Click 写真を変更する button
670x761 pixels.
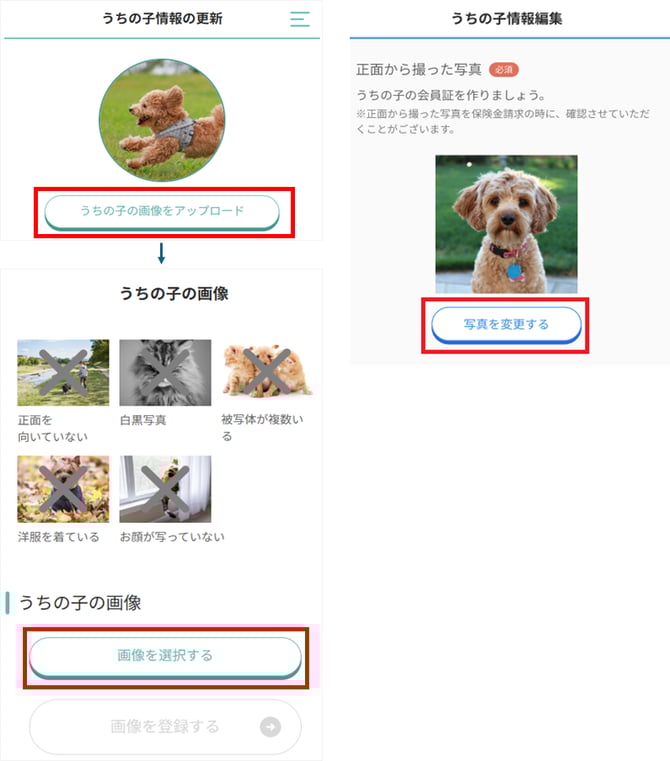pos(506,325)
